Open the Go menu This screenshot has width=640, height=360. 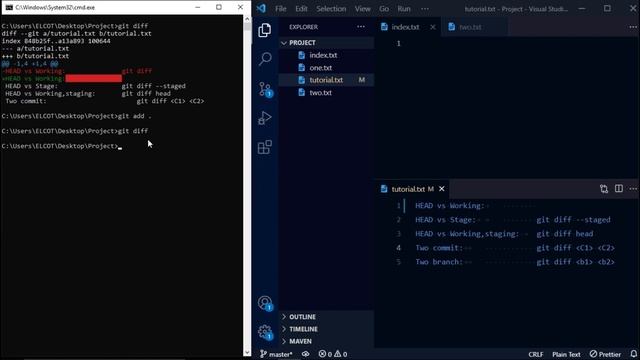click(x=384, y=9)
